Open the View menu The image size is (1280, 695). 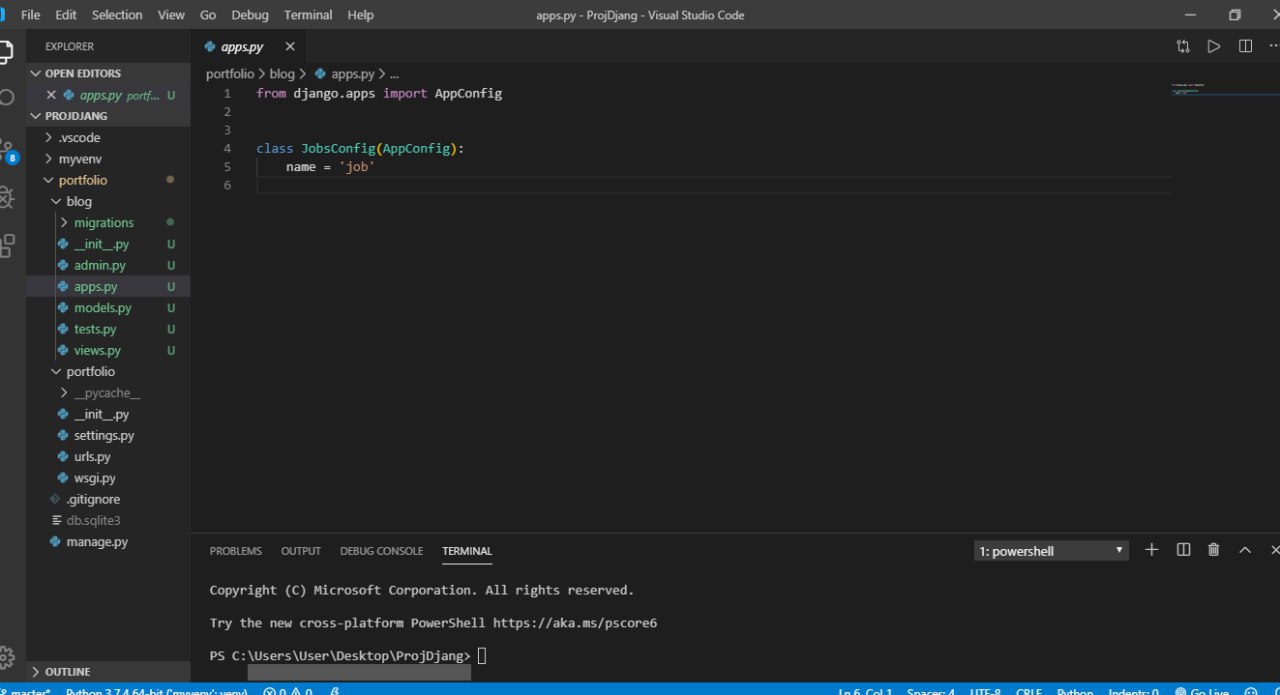171,15
